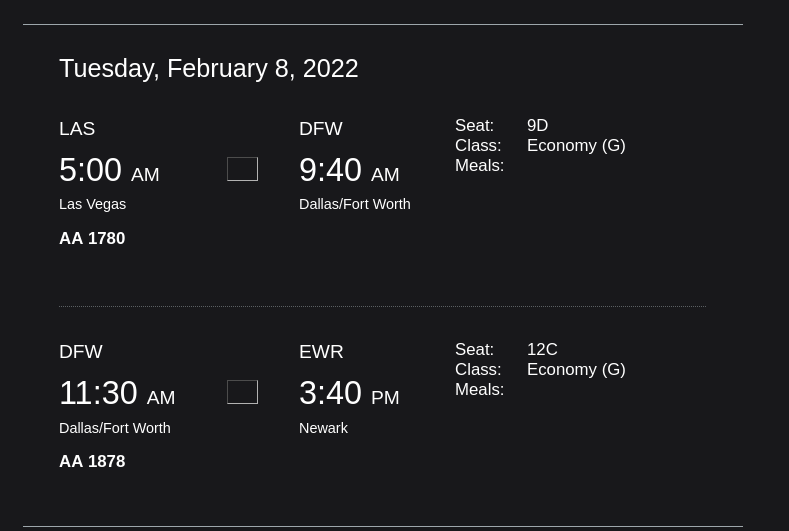Click the 5:00 AM departure time

(109, 171)
